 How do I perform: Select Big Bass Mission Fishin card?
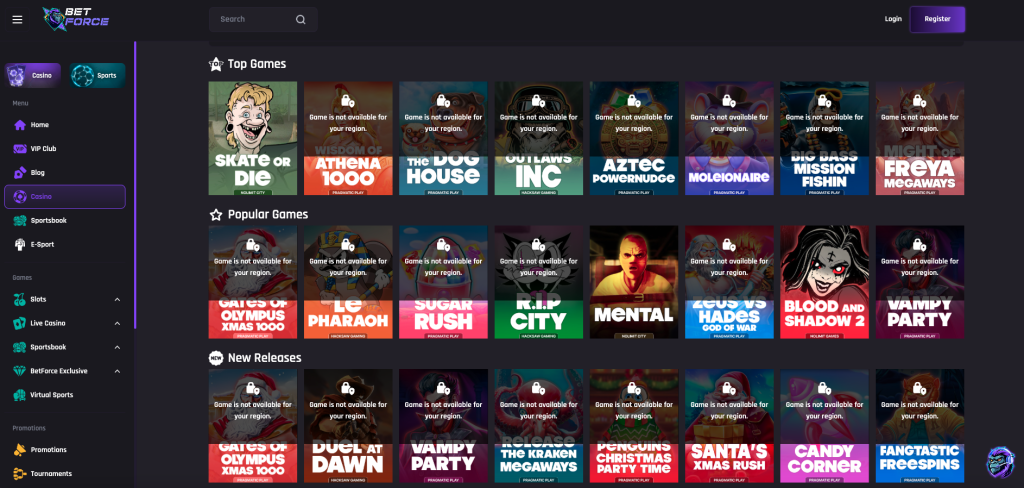[825, 138]
